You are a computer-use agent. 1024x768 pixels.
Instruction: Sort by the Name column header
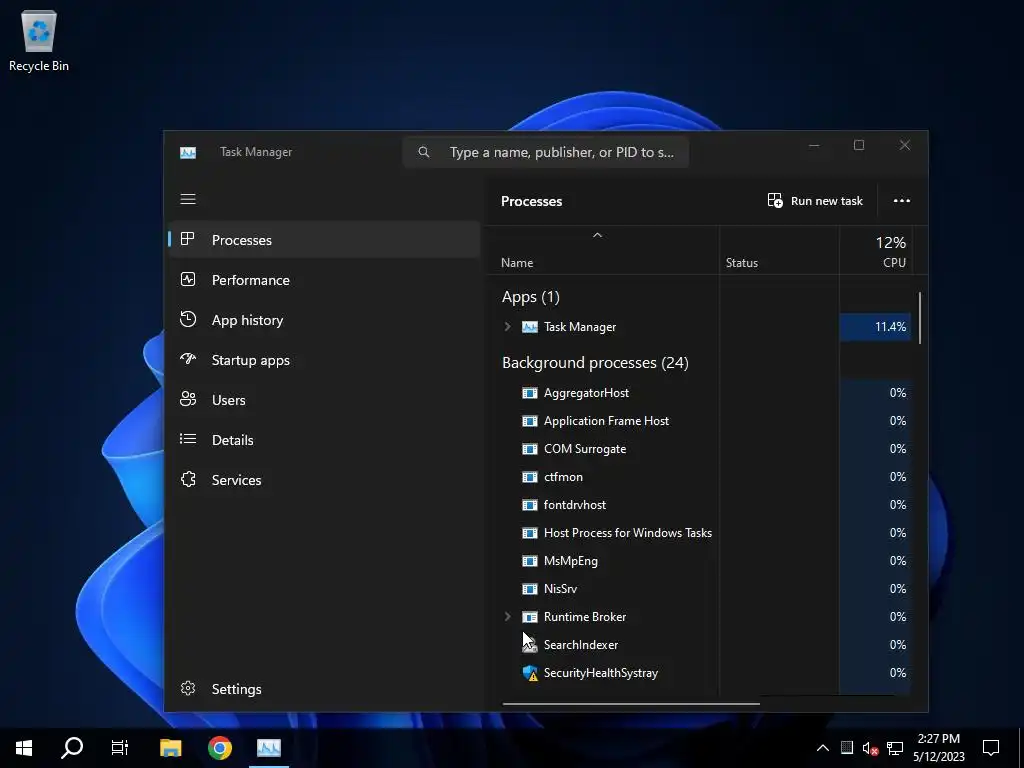[603, 250]
